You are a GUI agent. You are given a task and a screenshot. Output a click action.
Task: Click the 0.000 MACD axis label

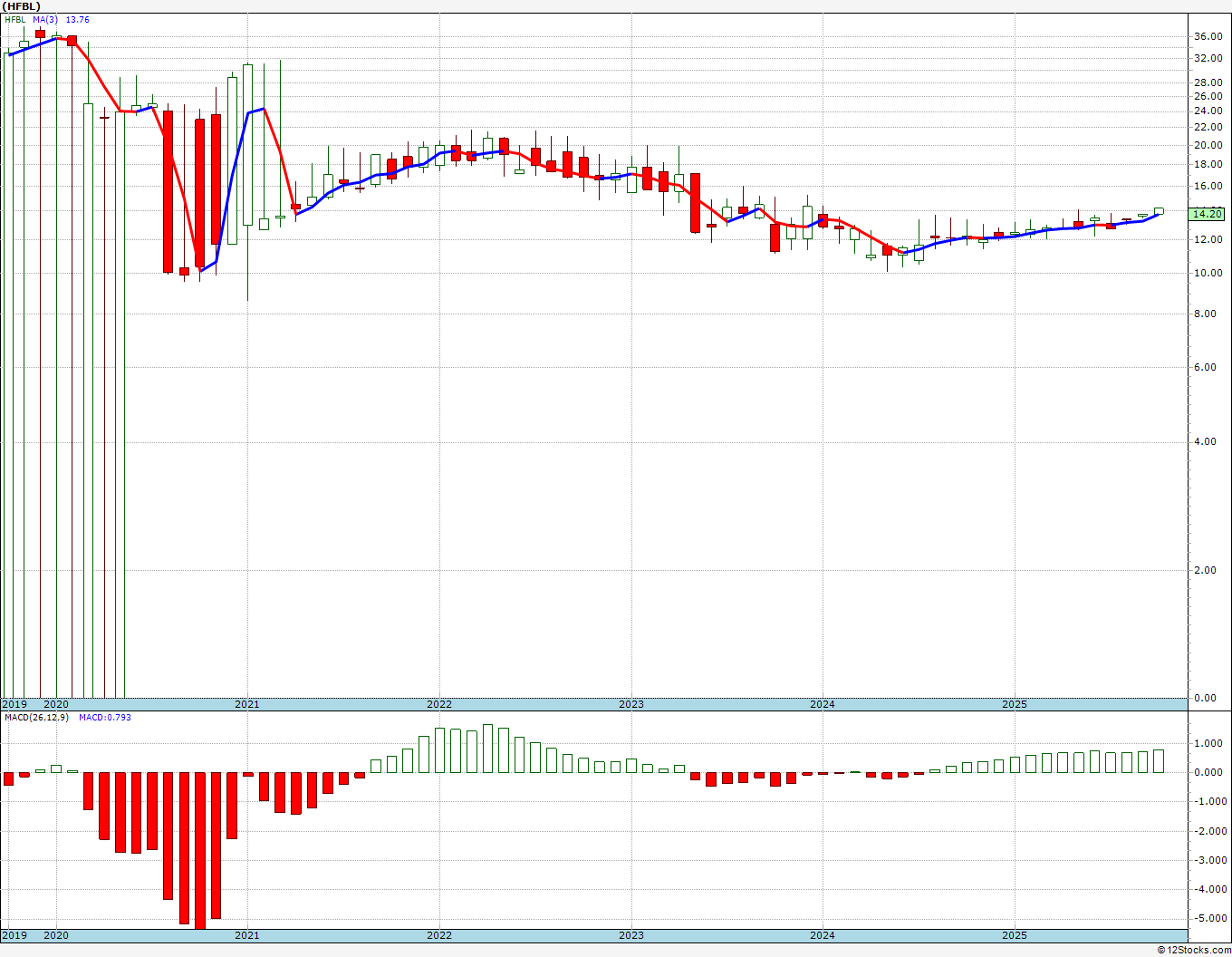click(1209, 772)
